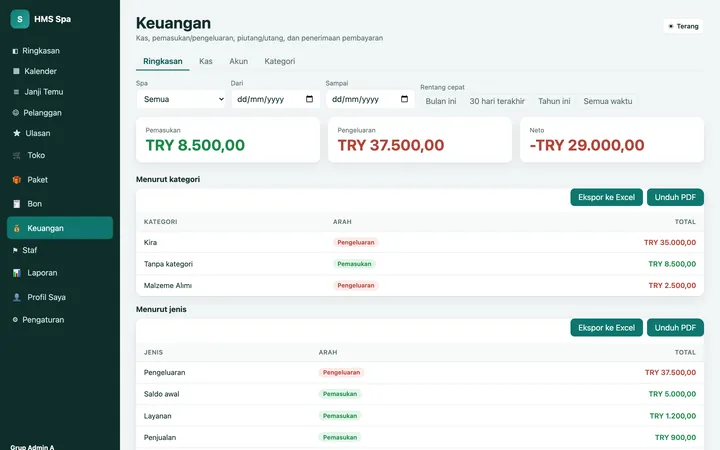Click the Pemasukan TRY 8.500,00 card
This screenshot has height=450, width=720.
click(228, 140)
